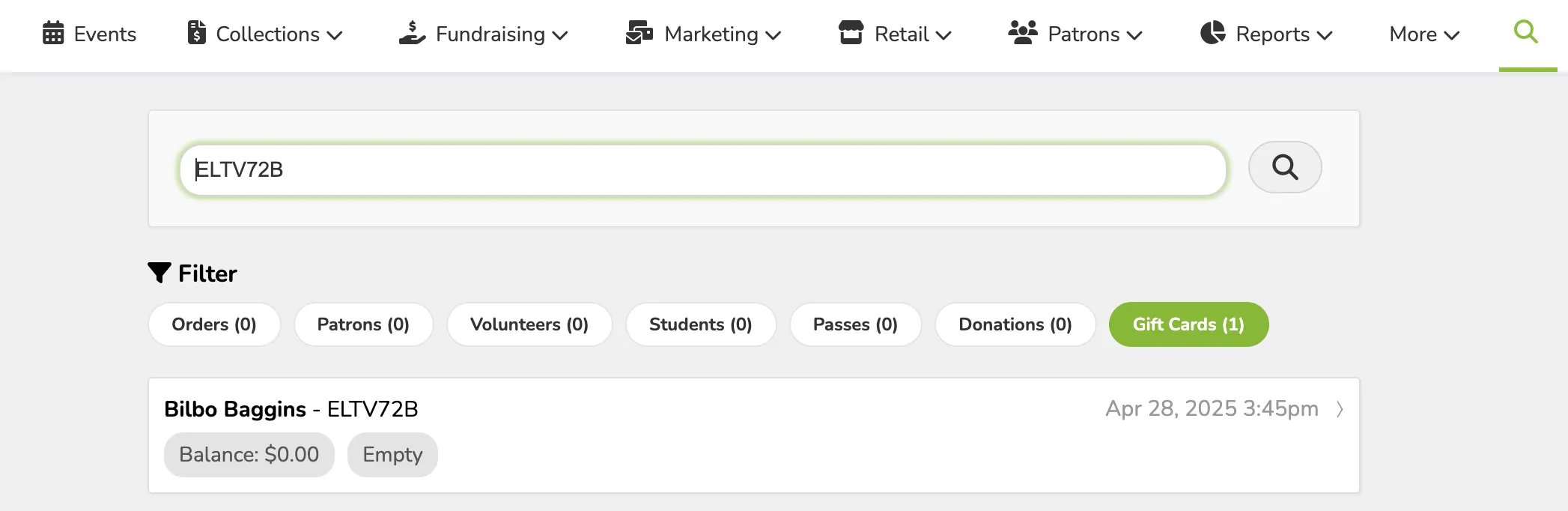This screenshot has width=1568, height=511.
Task: Click the Events calendar icon
Action: click(53, 34)
